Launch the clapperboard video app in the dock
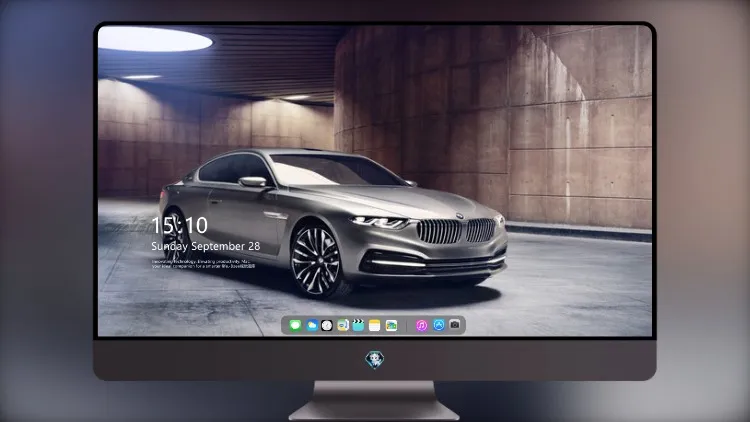 pos(358,325)
